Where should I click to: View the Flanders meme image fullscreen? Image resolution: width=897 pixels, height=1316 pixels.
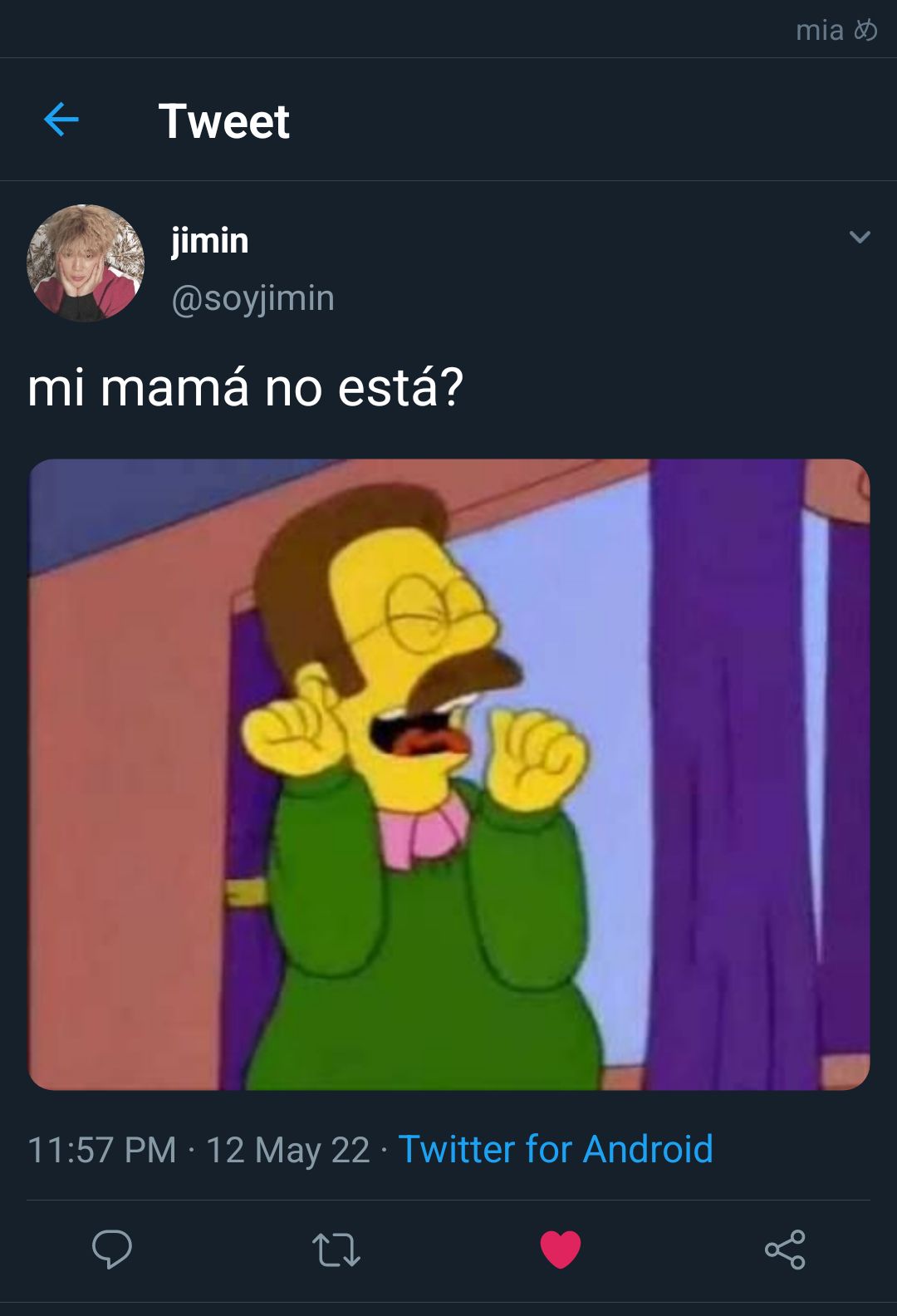pos(449,774)
